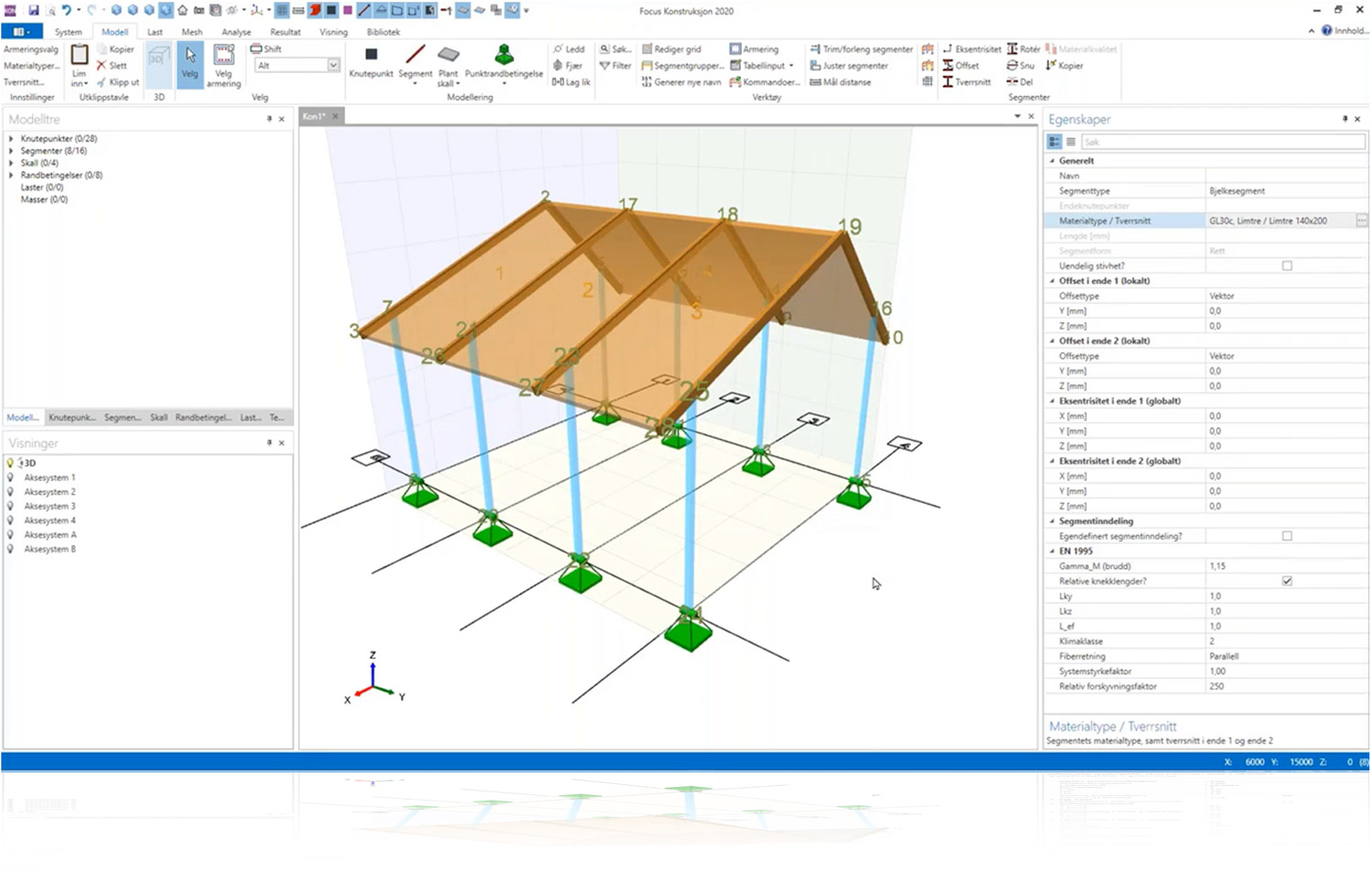Screen dimensions: 1372x882
Task: Open the Last ribbon tab
Action: (155, 32)
